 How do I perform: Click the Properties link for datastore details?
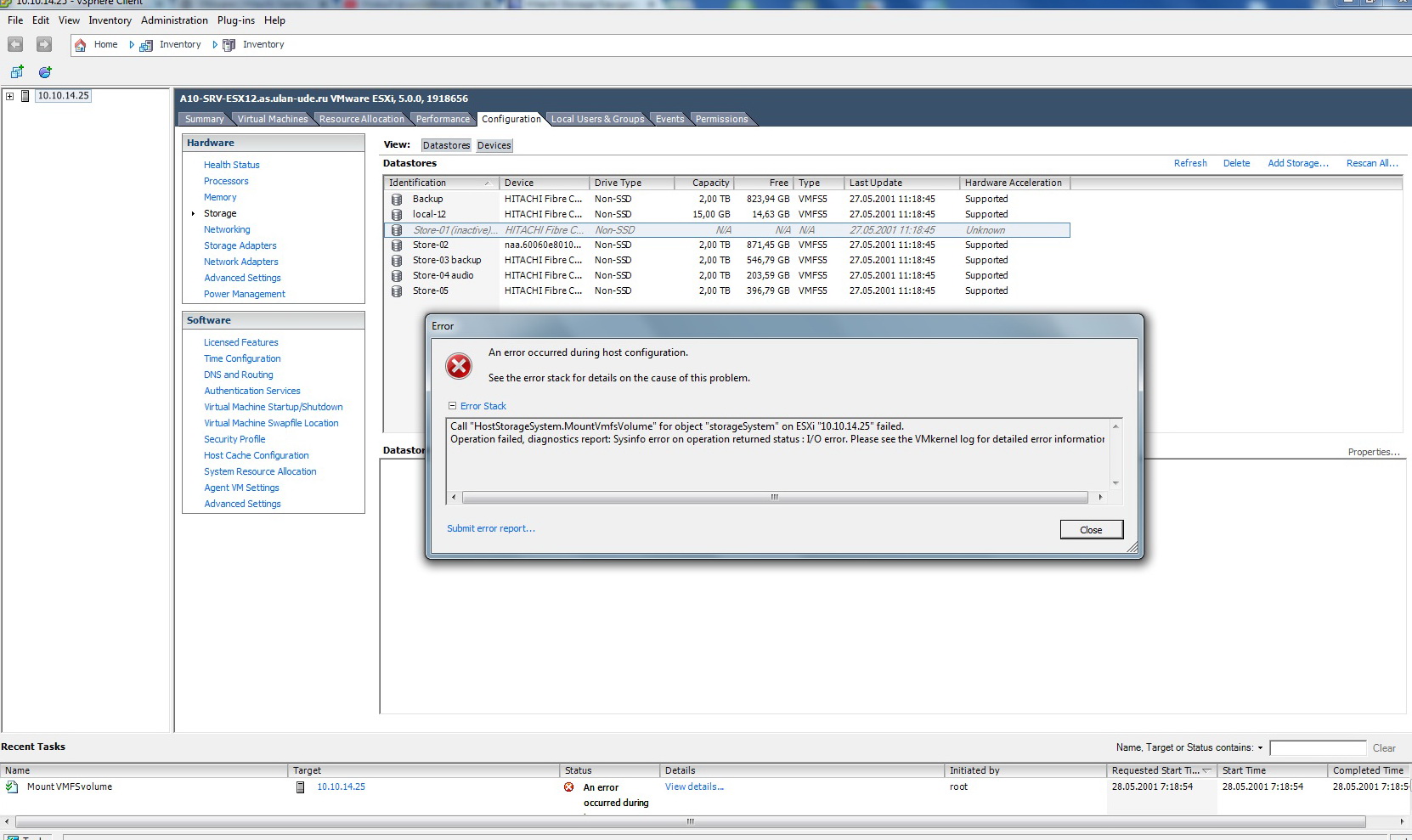(x=1374, y=452)
